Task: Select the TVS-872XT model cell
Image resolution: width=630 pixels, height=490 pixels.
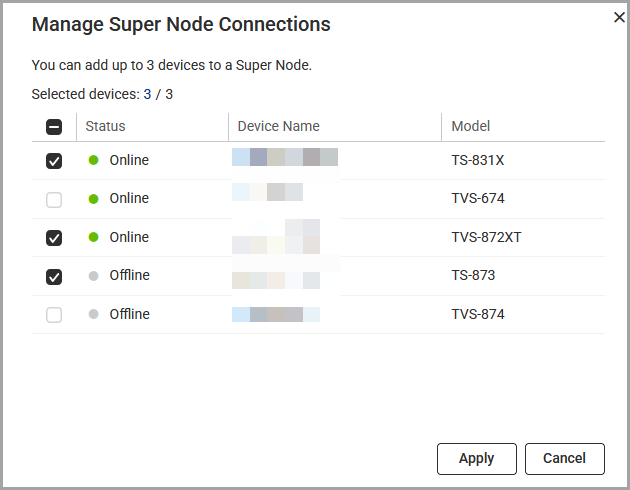Action: click(486, 237)
